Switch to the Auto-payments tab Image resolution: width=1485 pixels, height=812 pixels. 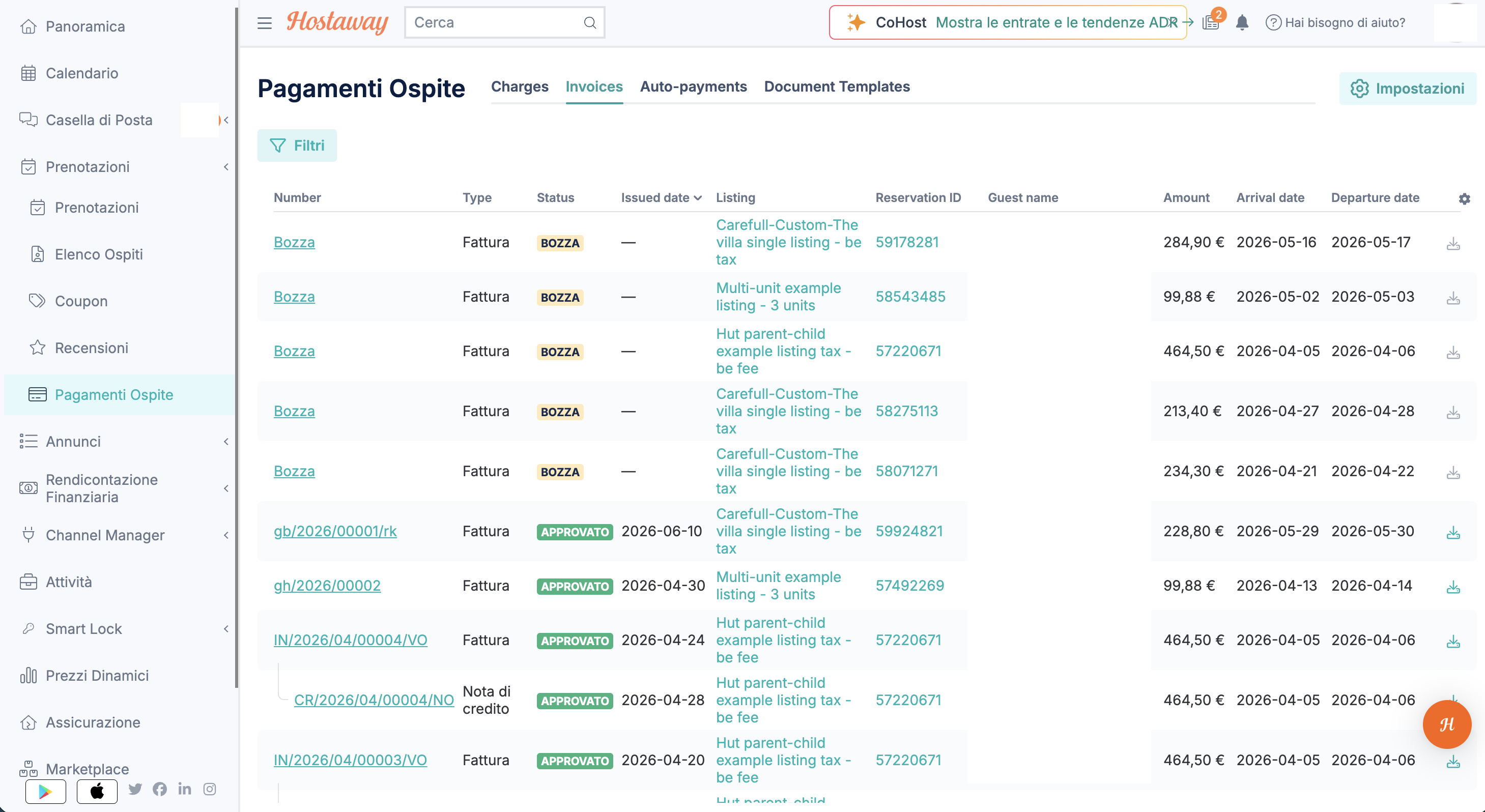(x=694, y=86)
